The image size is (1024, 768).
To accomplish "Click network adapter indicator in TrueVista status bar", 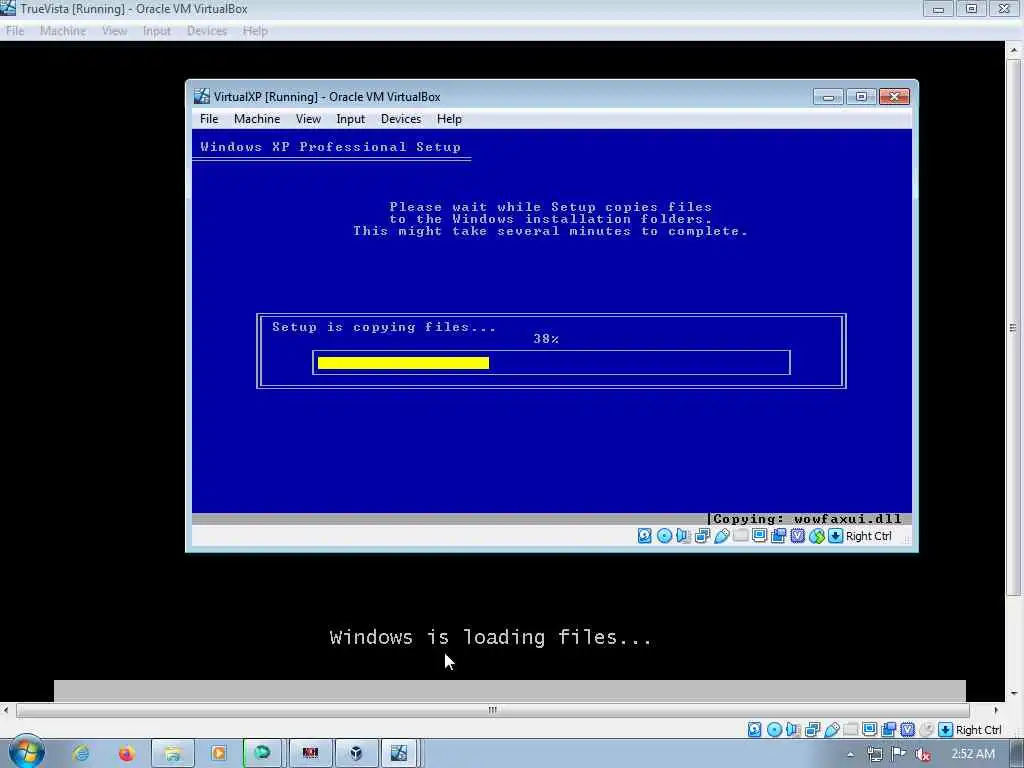I will (812, 729).
